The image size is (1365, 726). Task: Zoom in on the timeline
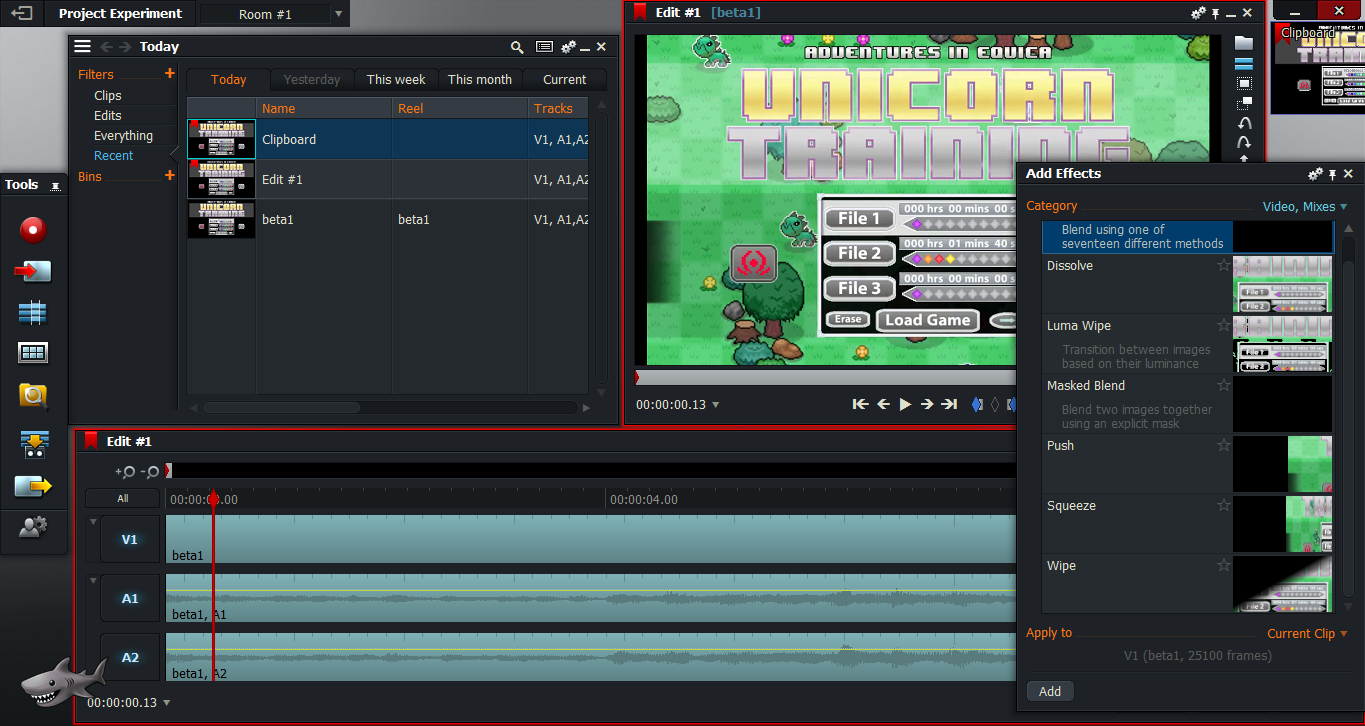(125, 471)
